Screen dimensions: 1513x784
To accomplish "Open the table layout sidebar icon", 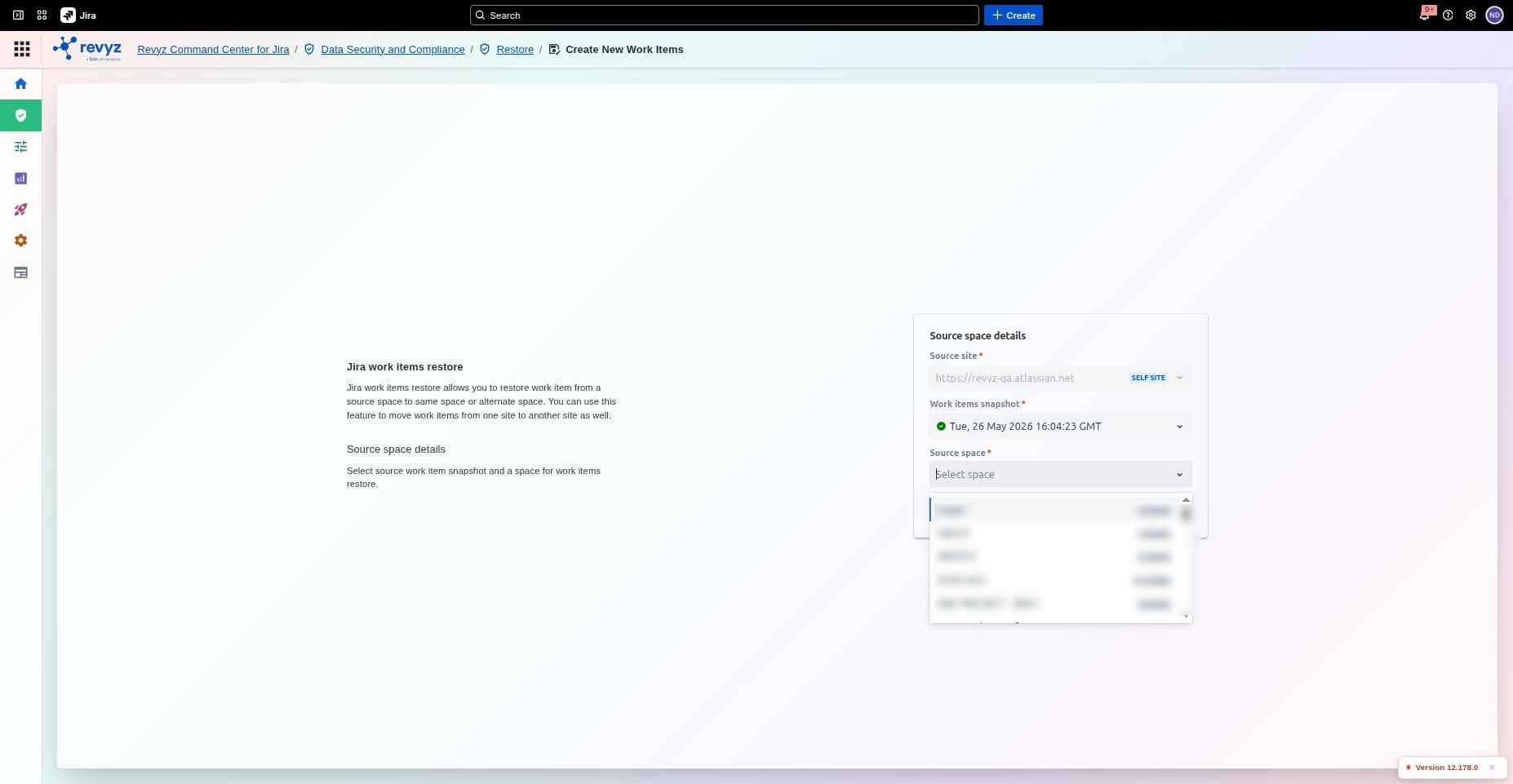I will pyautogui.click(x=21, y=272).
